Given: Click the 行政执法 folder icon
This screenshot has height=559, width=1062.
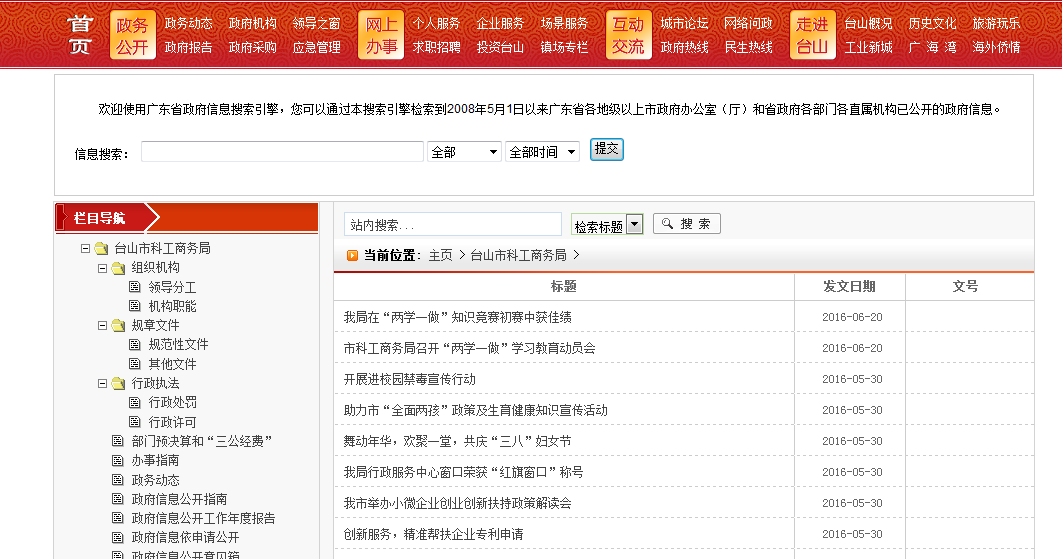Looking at the screenshot, I should click(118, 384).
